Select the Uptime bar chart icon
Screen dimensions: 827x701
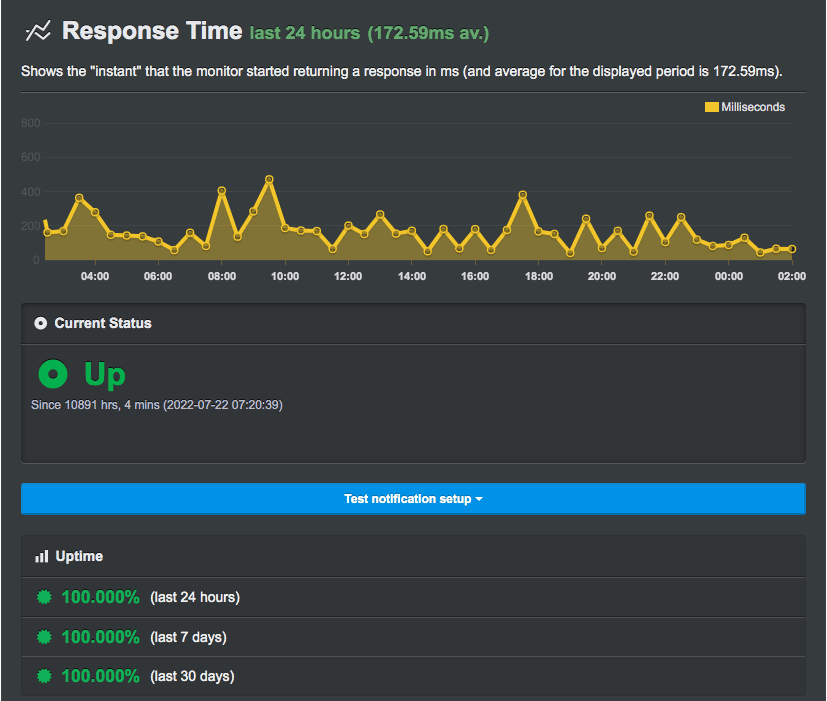coord(40,556)
